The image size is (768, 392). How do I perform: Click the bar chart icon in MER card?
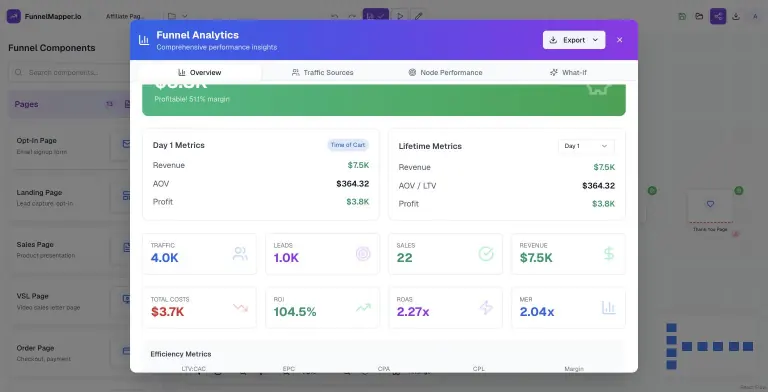(x=608, y=308)
